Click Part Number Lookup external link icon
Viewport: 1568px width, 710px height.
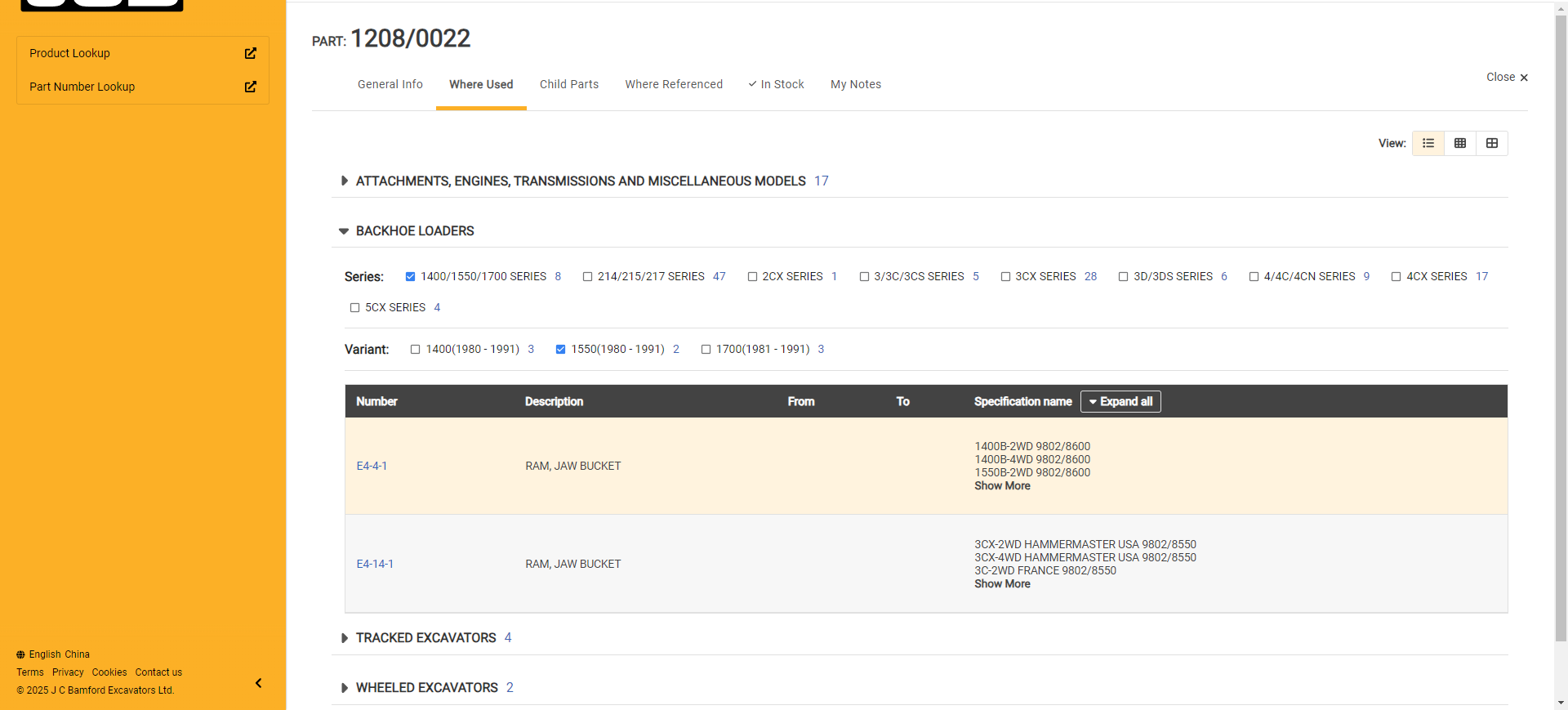(250, 87)
